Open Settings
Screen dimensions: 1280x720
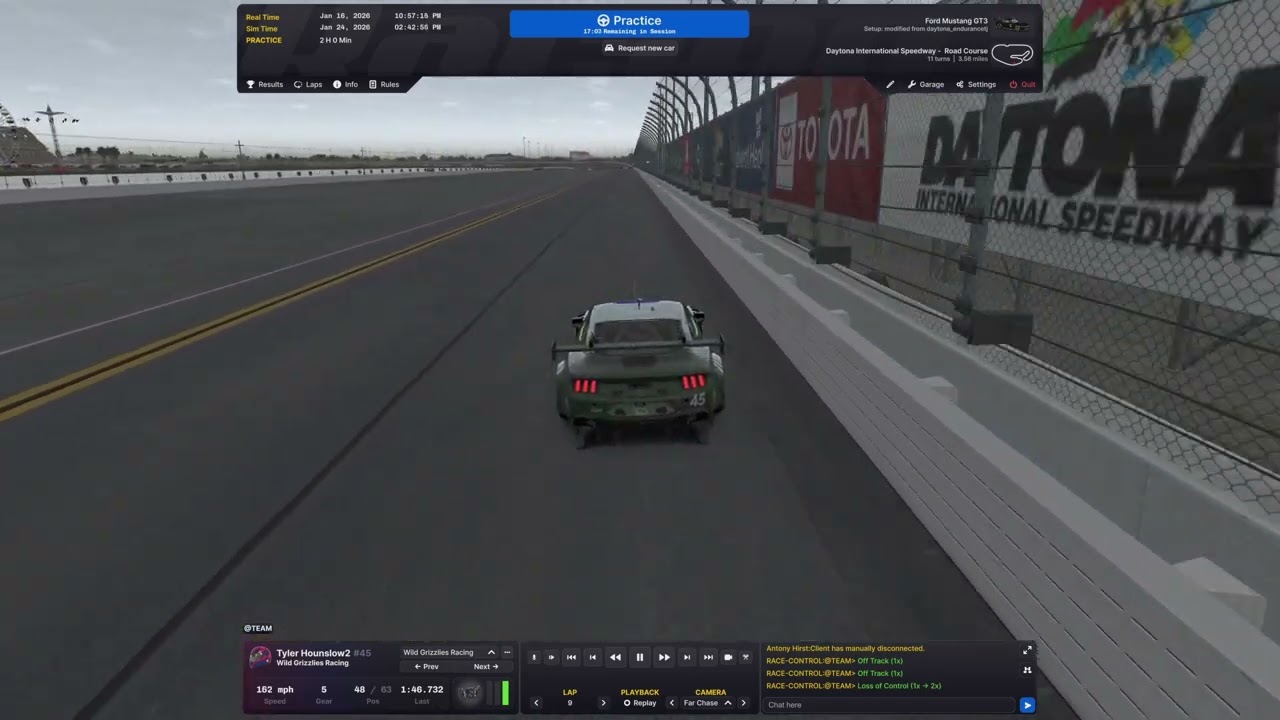point(976,84)
